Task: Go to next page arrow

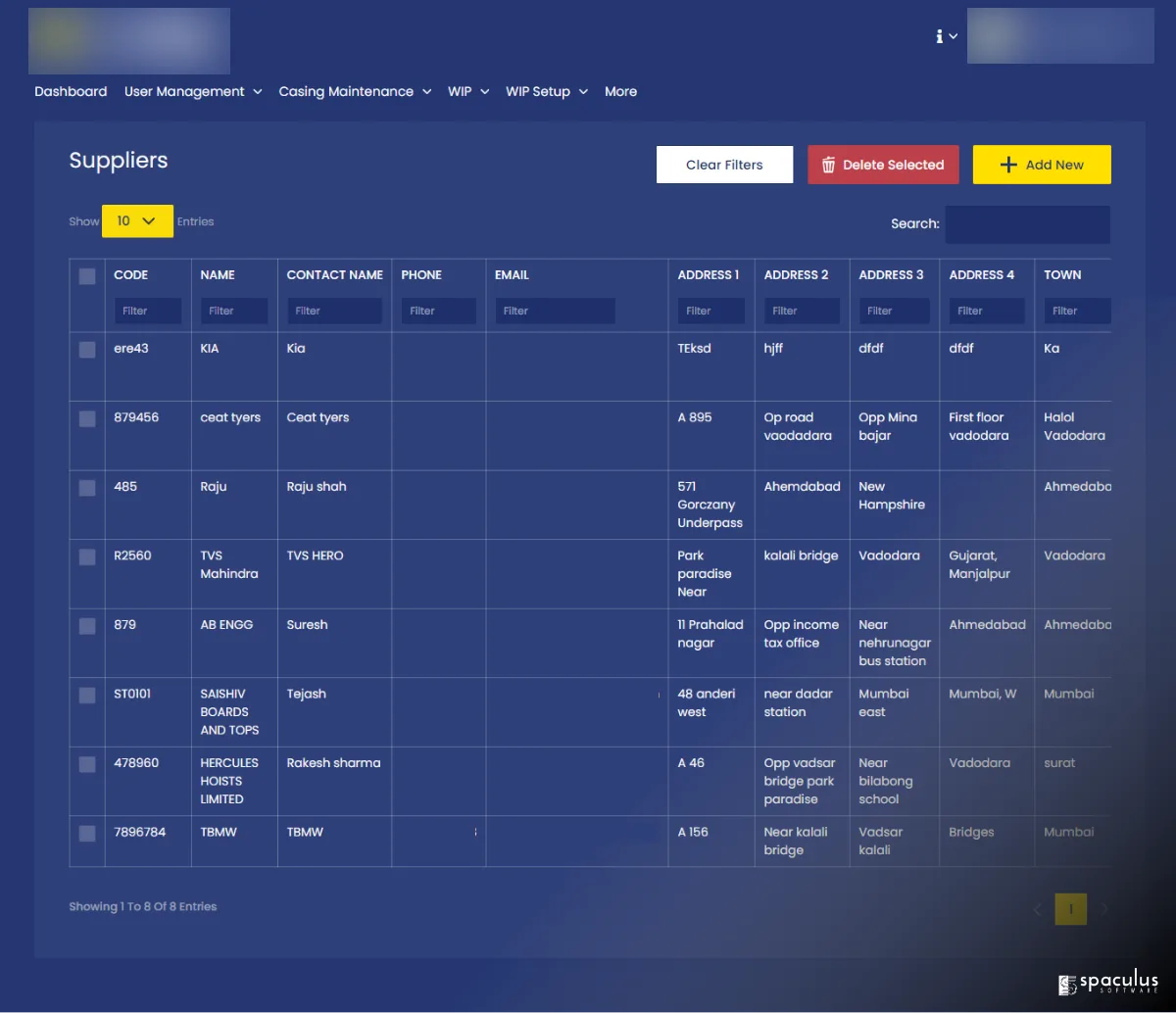Action: click(1104, 909)
